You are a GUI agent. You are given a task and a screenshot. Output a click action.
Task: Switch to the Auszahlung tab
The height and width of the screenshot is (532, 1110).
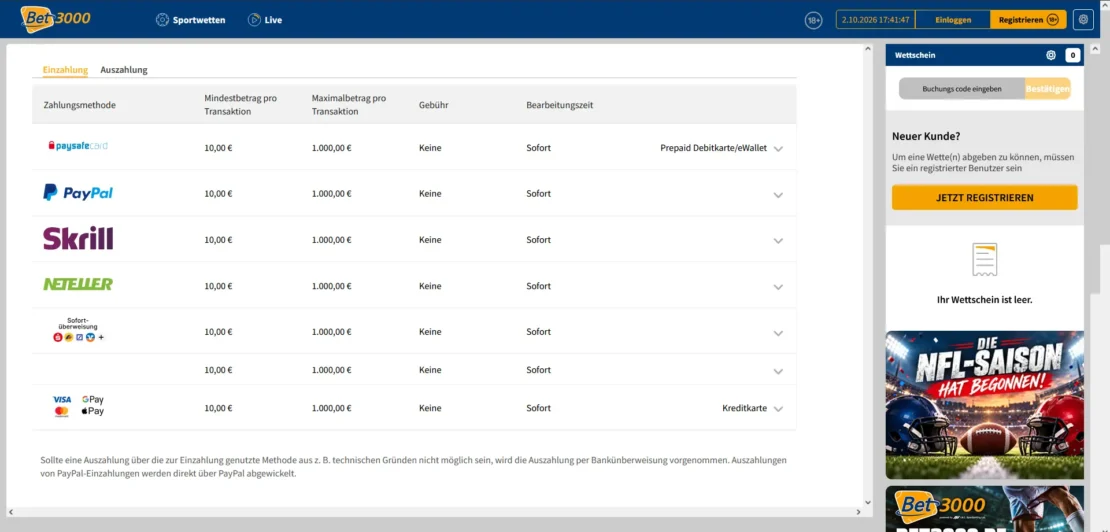[124, 69]
